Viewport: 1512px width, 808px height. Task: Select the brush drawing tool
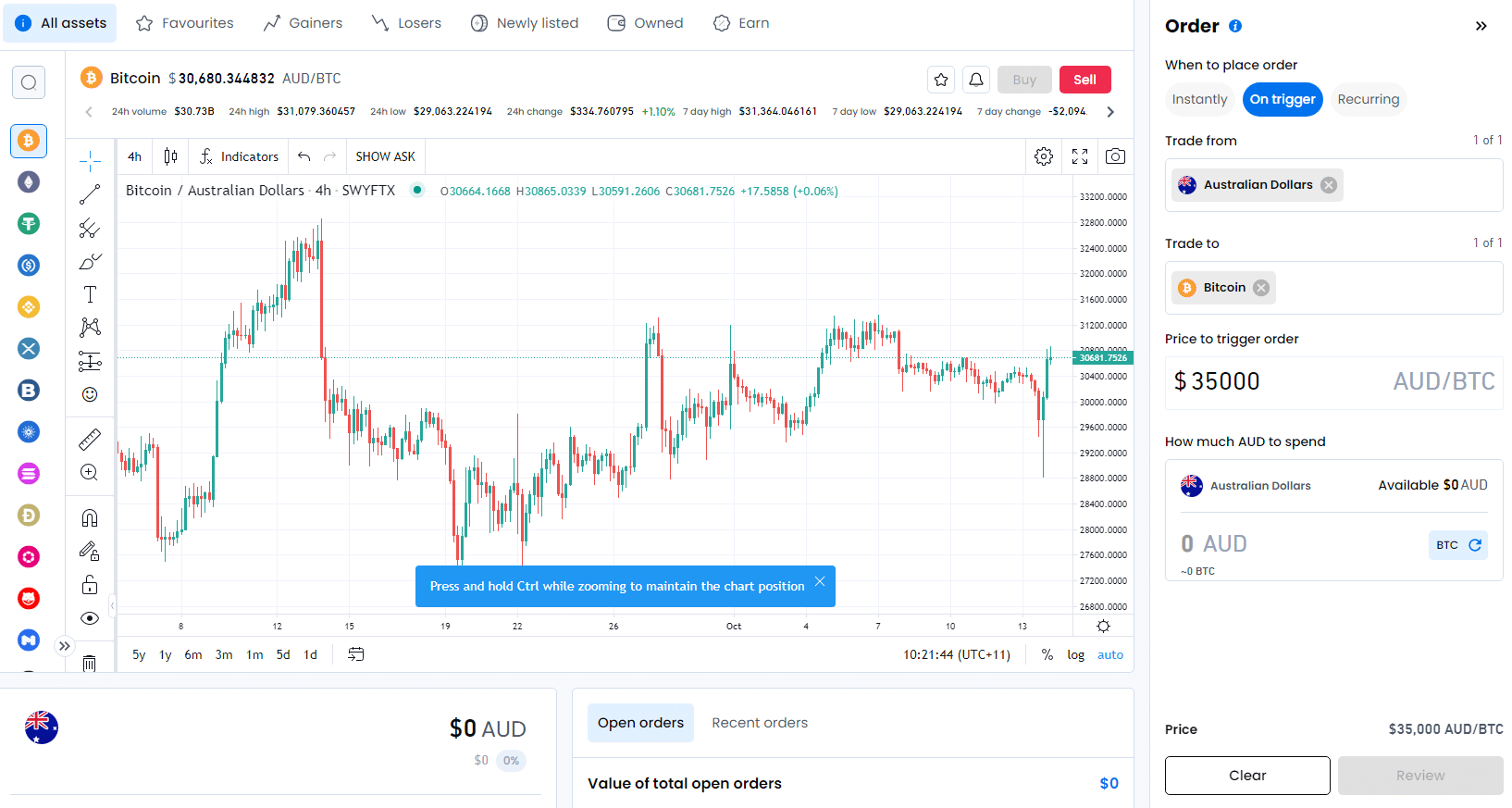[90, 262]
